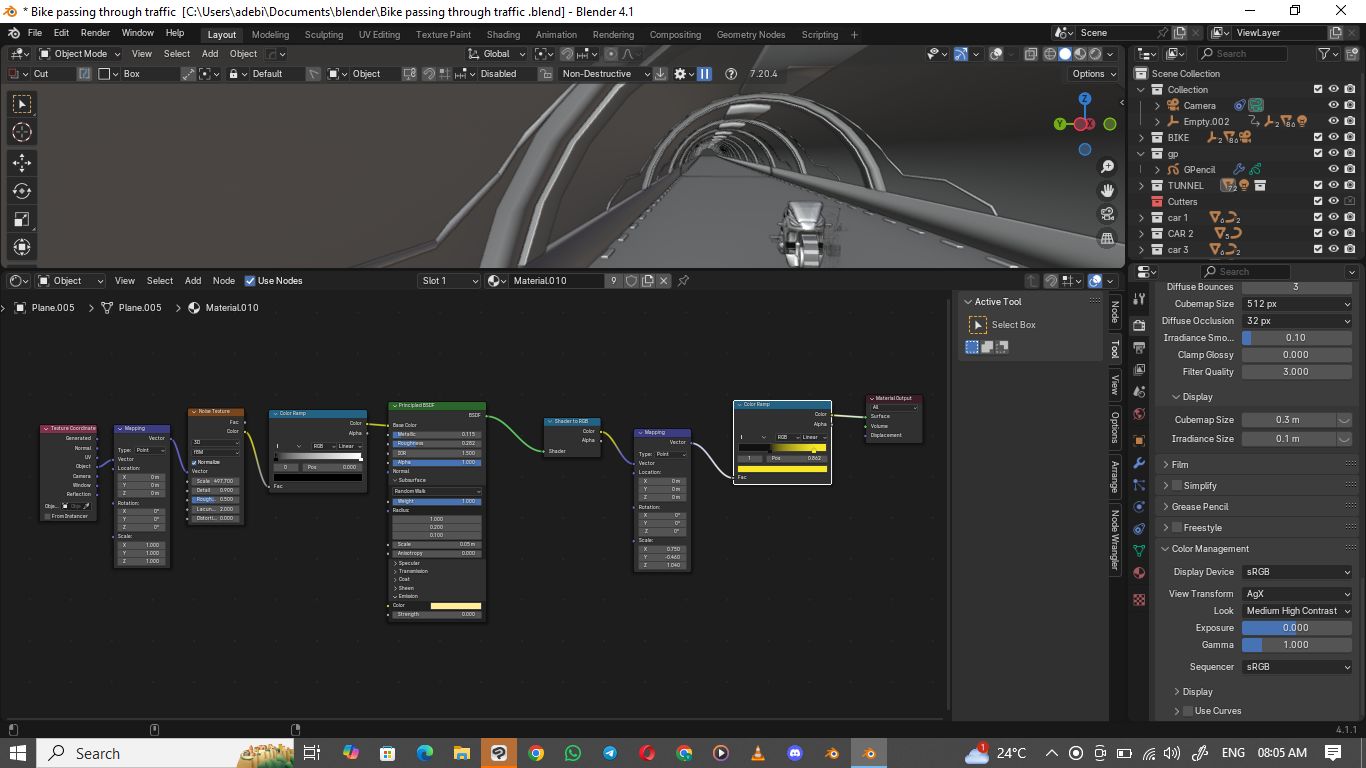Image resolution: width=1366 pixels, height=768 pixels.
Task: Collapse the gp collection in outliner
Action: tap(1142, 154)
